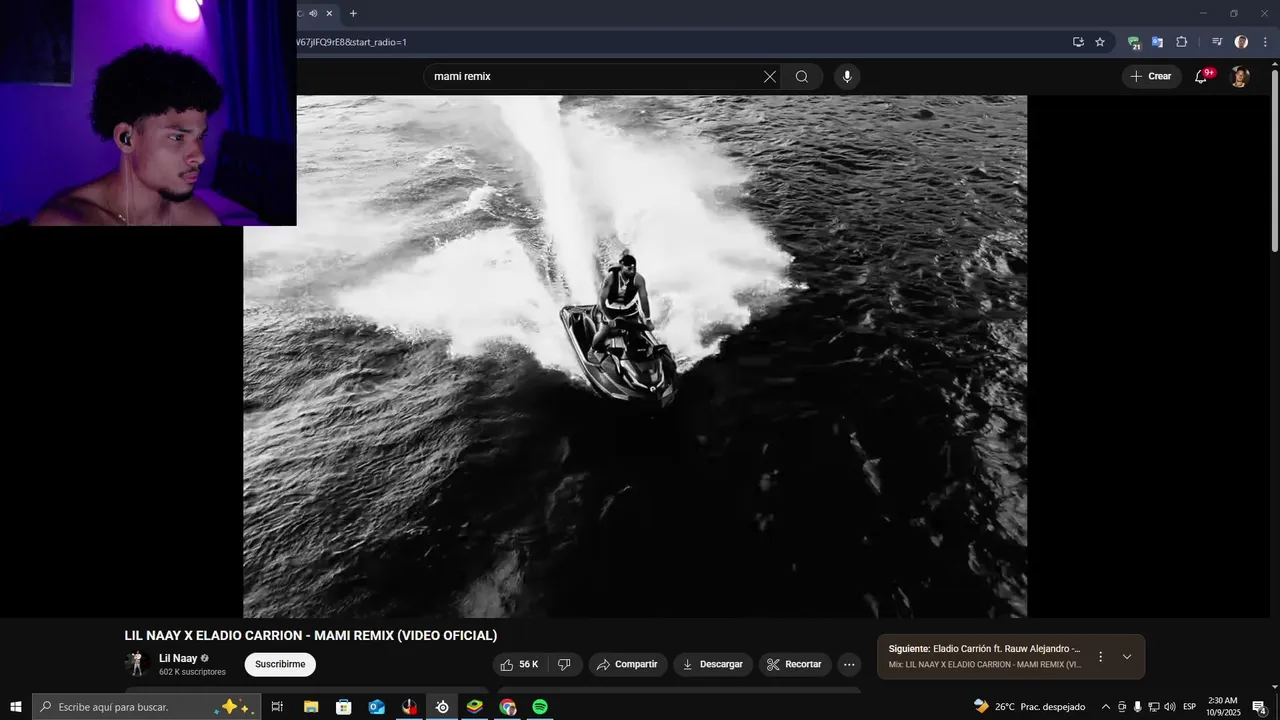Install app icon in address bar

pos(1078,42)
